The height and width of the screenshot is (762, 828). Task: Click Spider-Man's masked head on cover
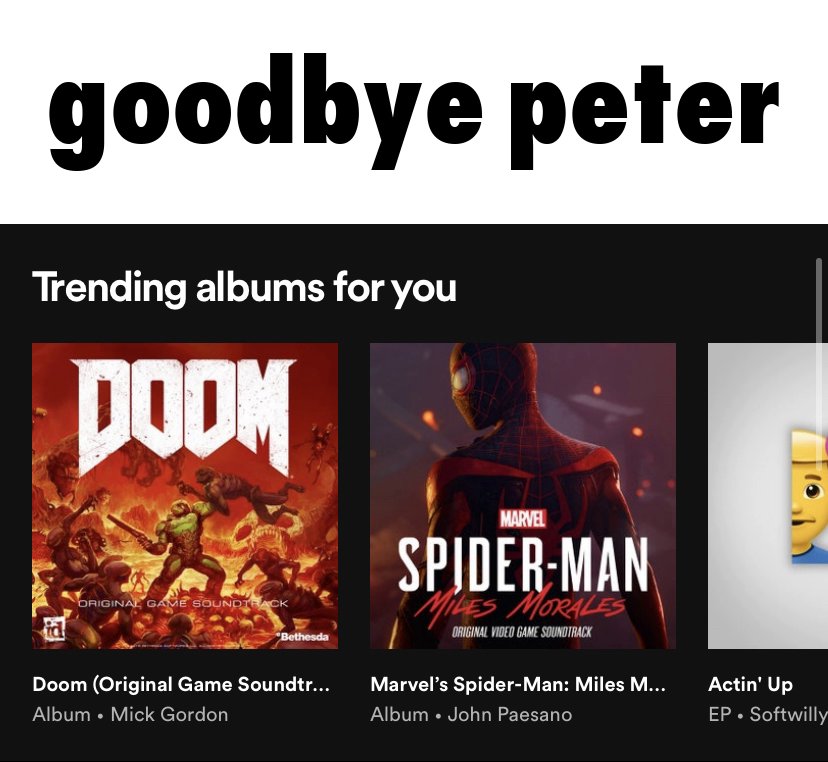pyautogui.click(x=475, y=385)
